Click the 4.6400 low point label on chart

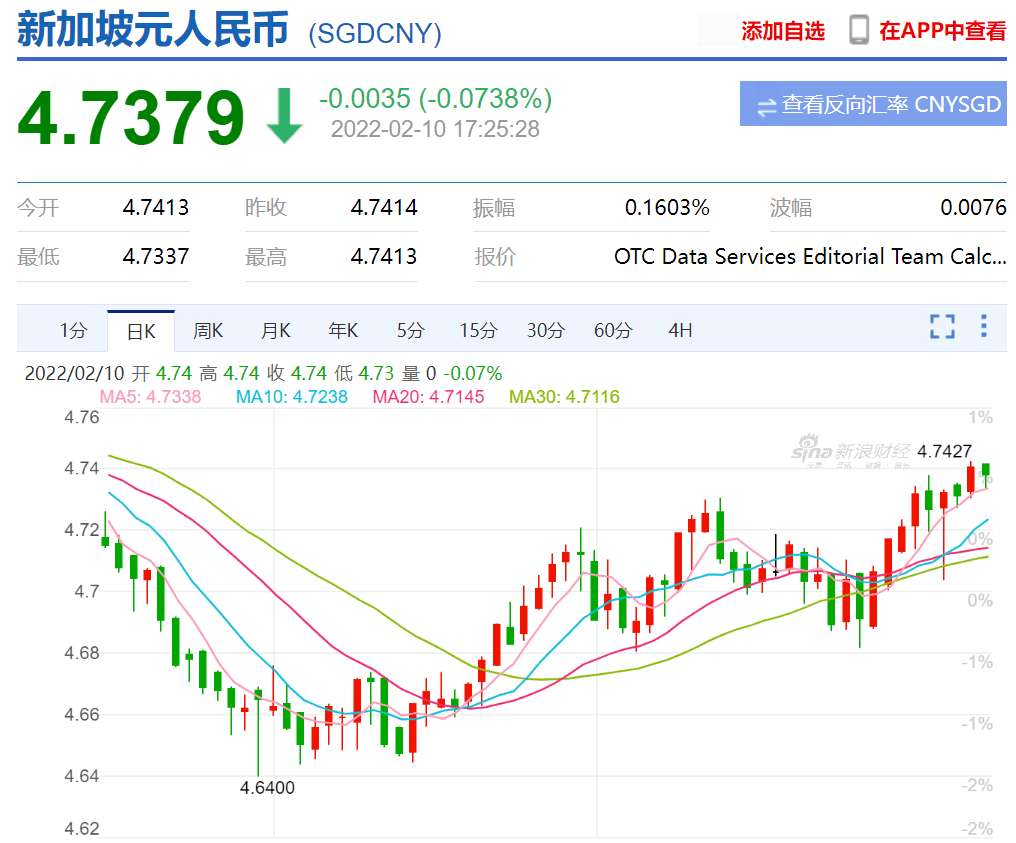click(x=267, y=787)
